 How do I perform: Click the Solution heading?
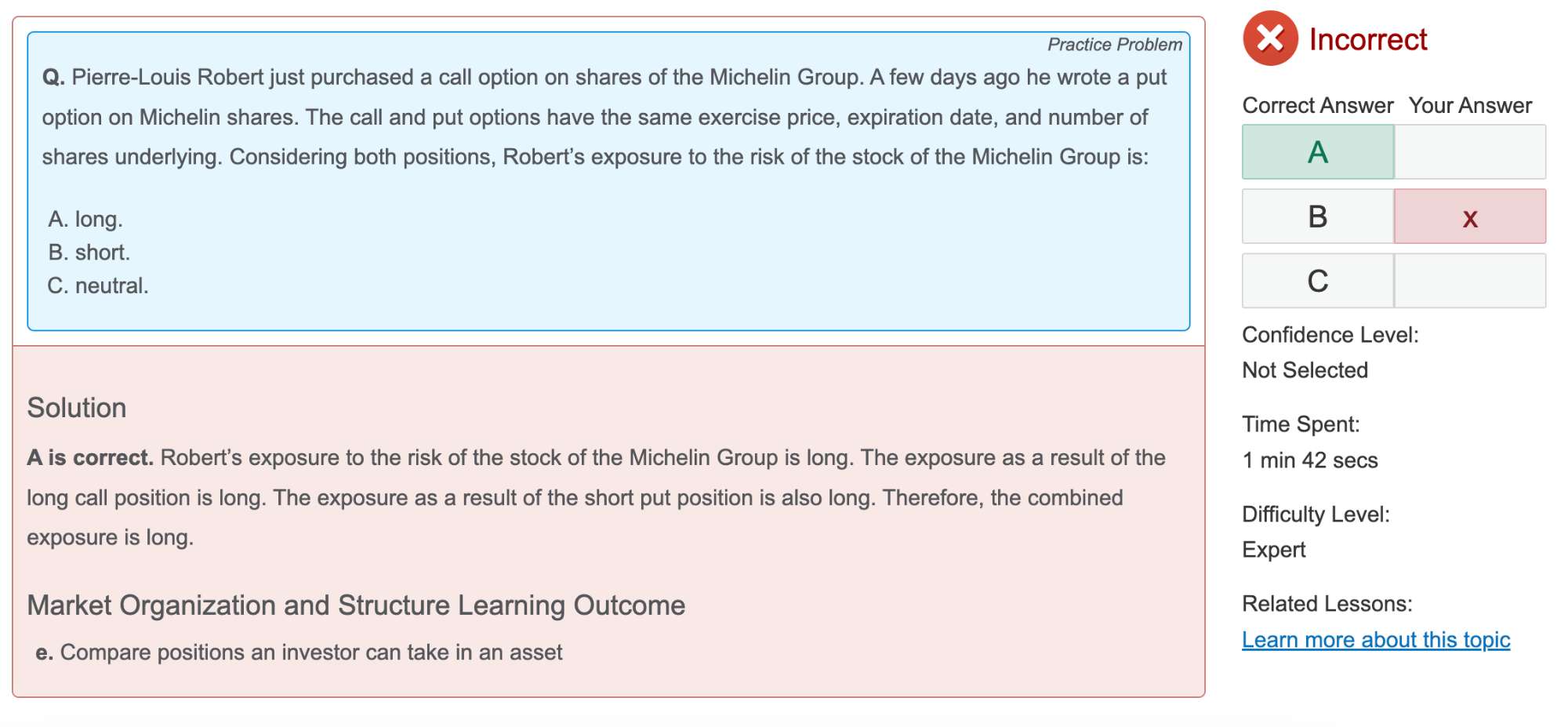[77, 408]
